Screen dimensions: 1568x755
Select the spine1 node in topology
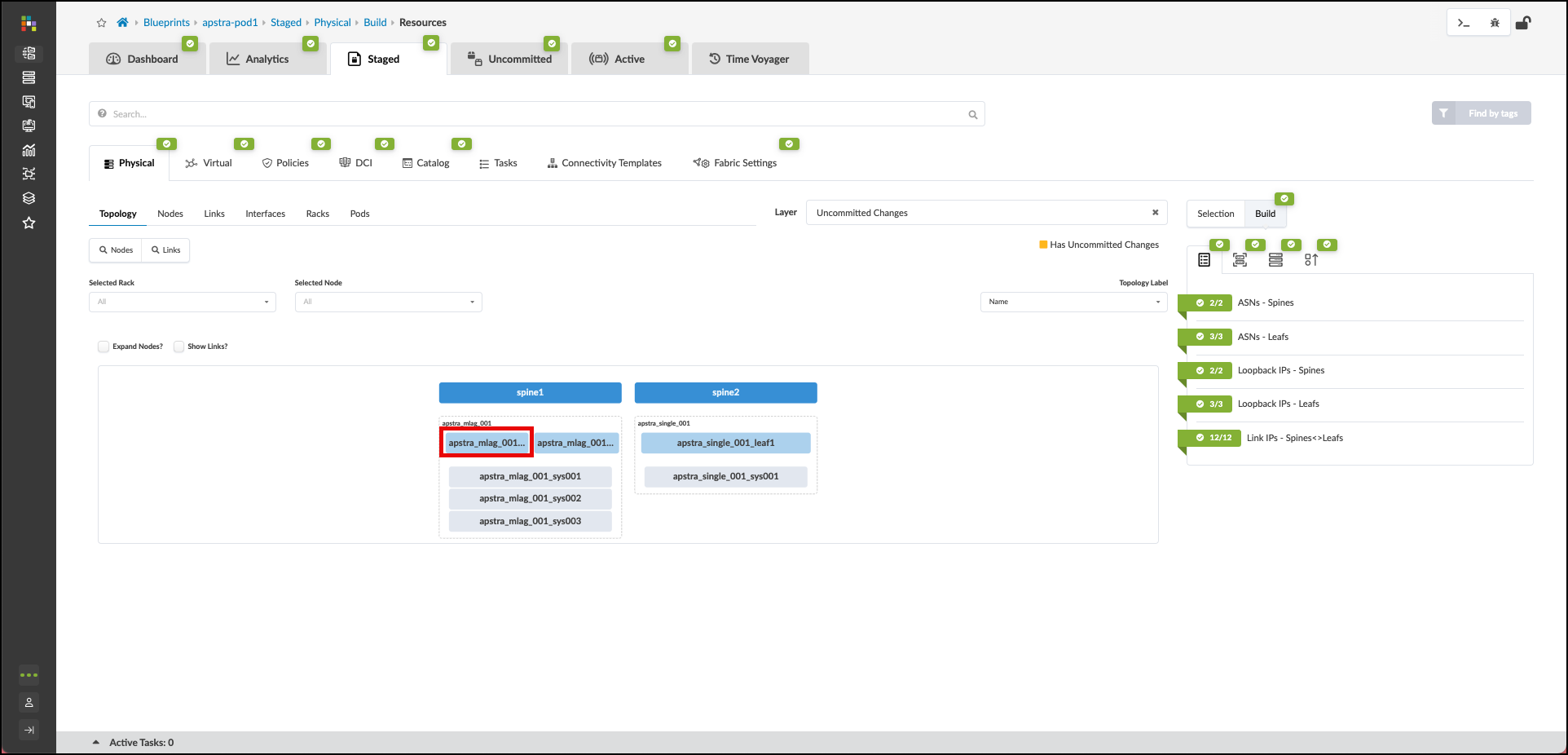[530, 393]
